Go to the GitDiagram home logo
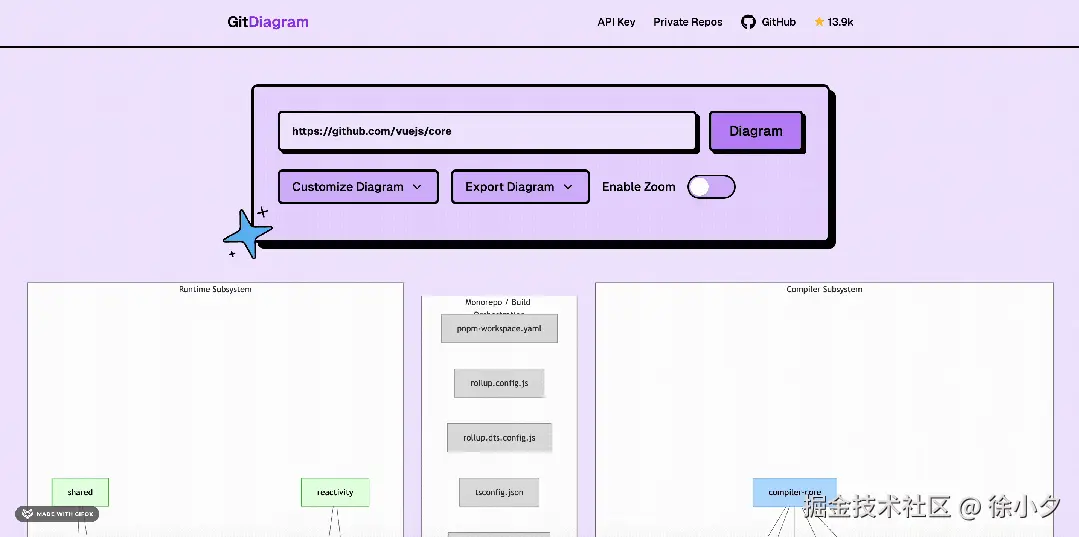 pos(268,22)
